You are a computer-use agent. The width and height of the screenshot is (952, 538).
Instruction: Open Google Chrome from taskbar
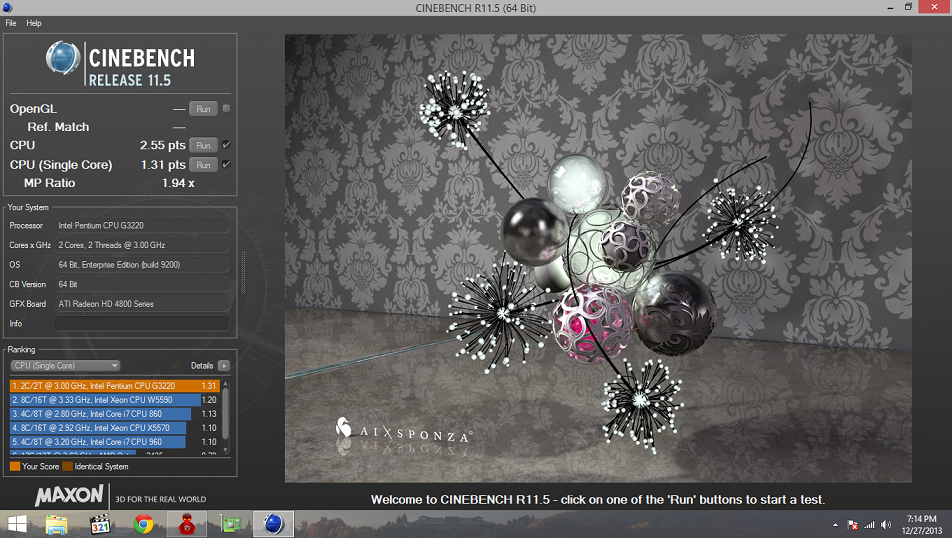(x=143, y=524)
